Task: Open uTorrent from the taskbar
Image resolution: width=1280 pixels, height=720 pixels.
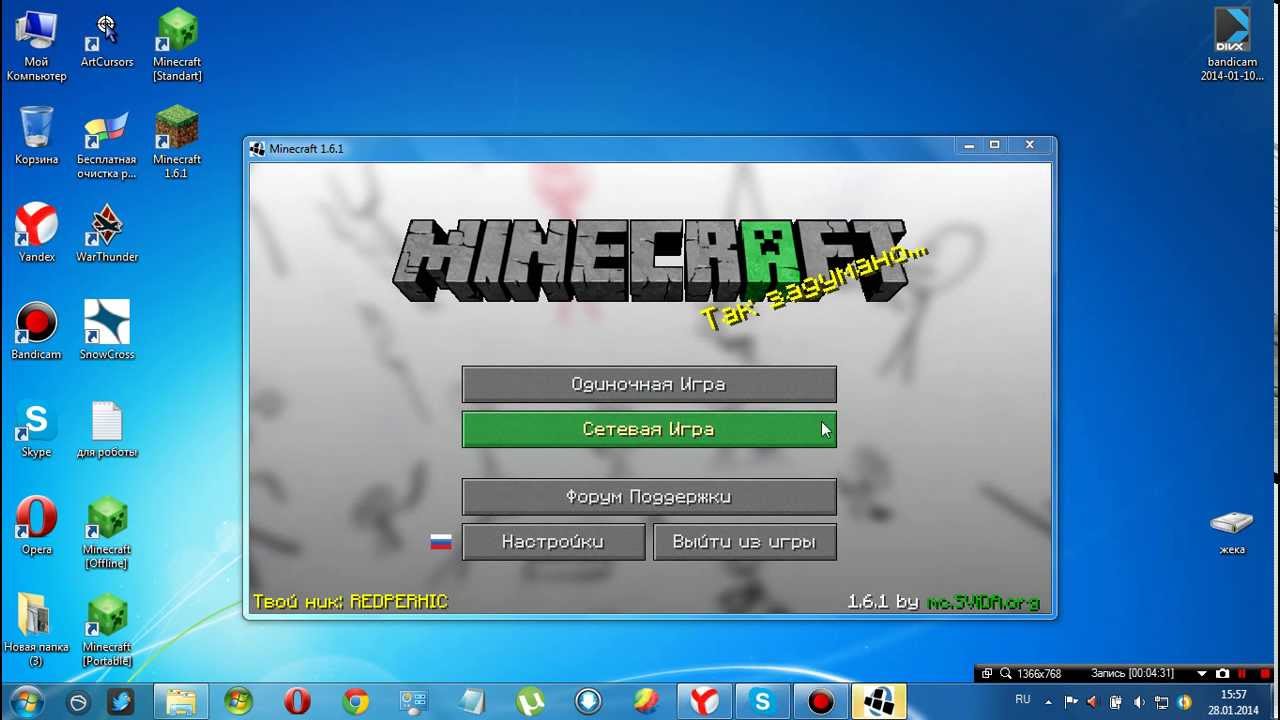Action: click(530, 702)
